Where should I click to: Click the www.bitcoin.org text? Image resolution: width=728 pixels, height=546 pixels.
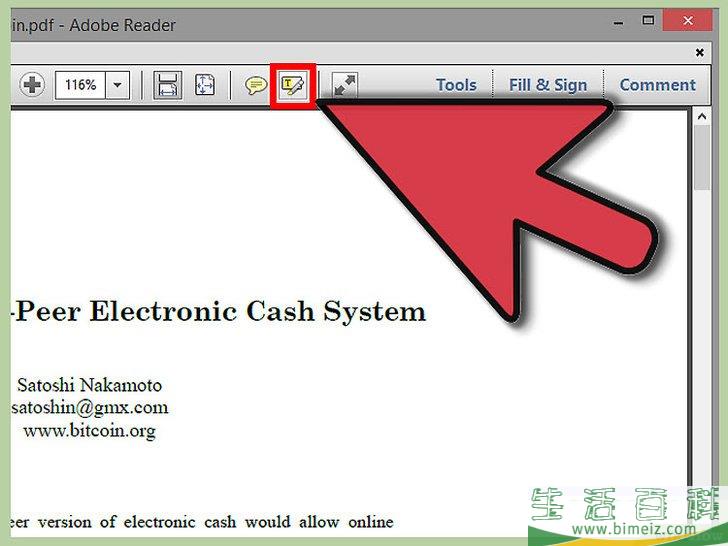pos(90,431)
